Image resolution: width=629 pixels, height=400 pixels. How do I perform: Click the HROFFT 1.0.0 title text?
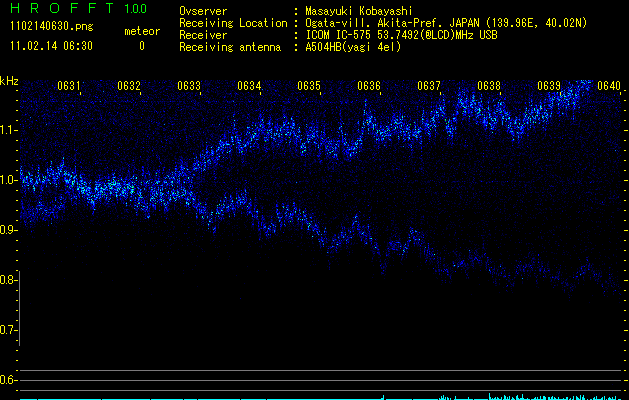pyautogui.click(x=79, y=8)
